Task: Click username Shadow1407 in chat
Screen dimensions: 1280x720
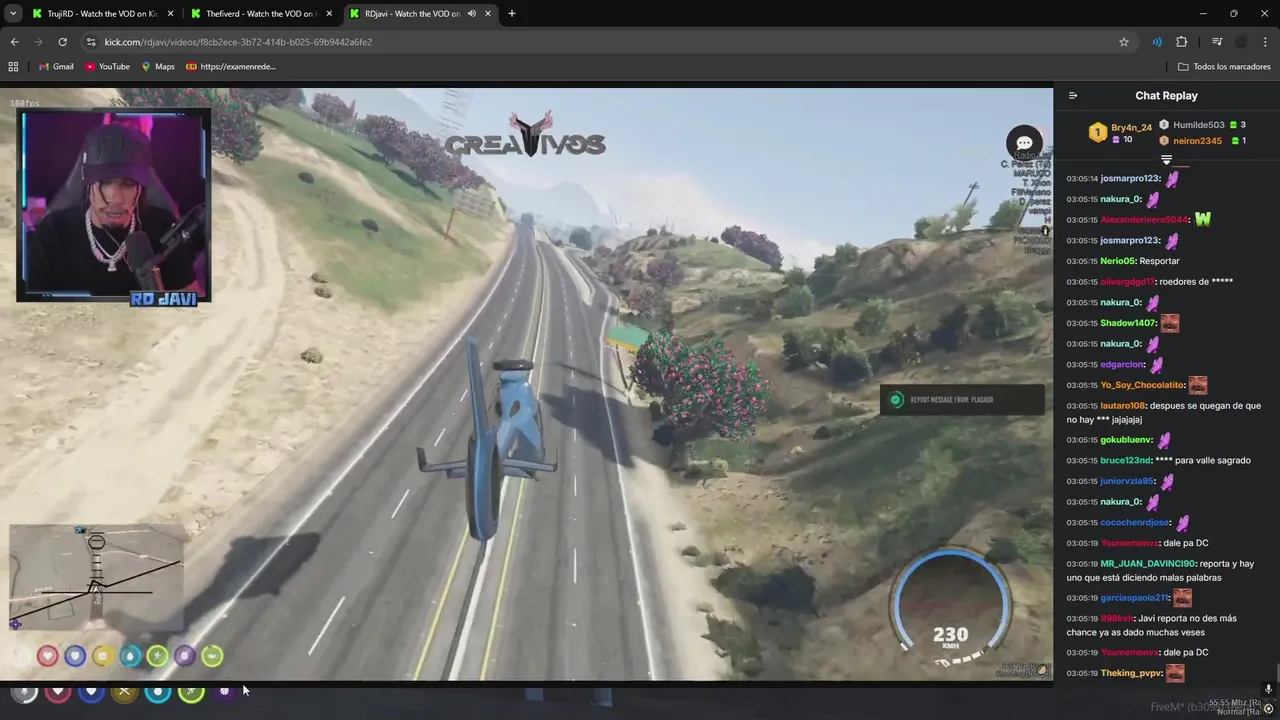Action: coord(1128,323)
